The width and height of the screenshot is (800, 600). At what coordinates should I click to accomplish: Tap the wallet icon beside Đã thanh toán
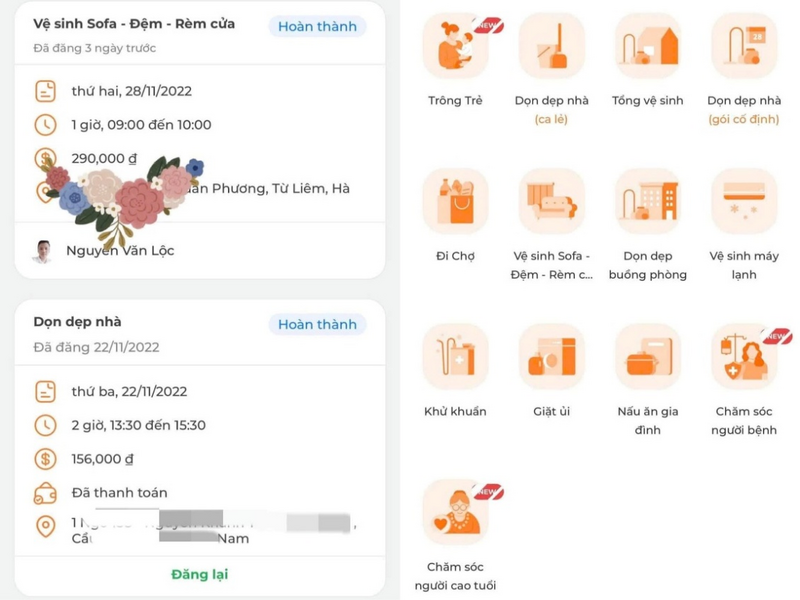tap(43, 492)
